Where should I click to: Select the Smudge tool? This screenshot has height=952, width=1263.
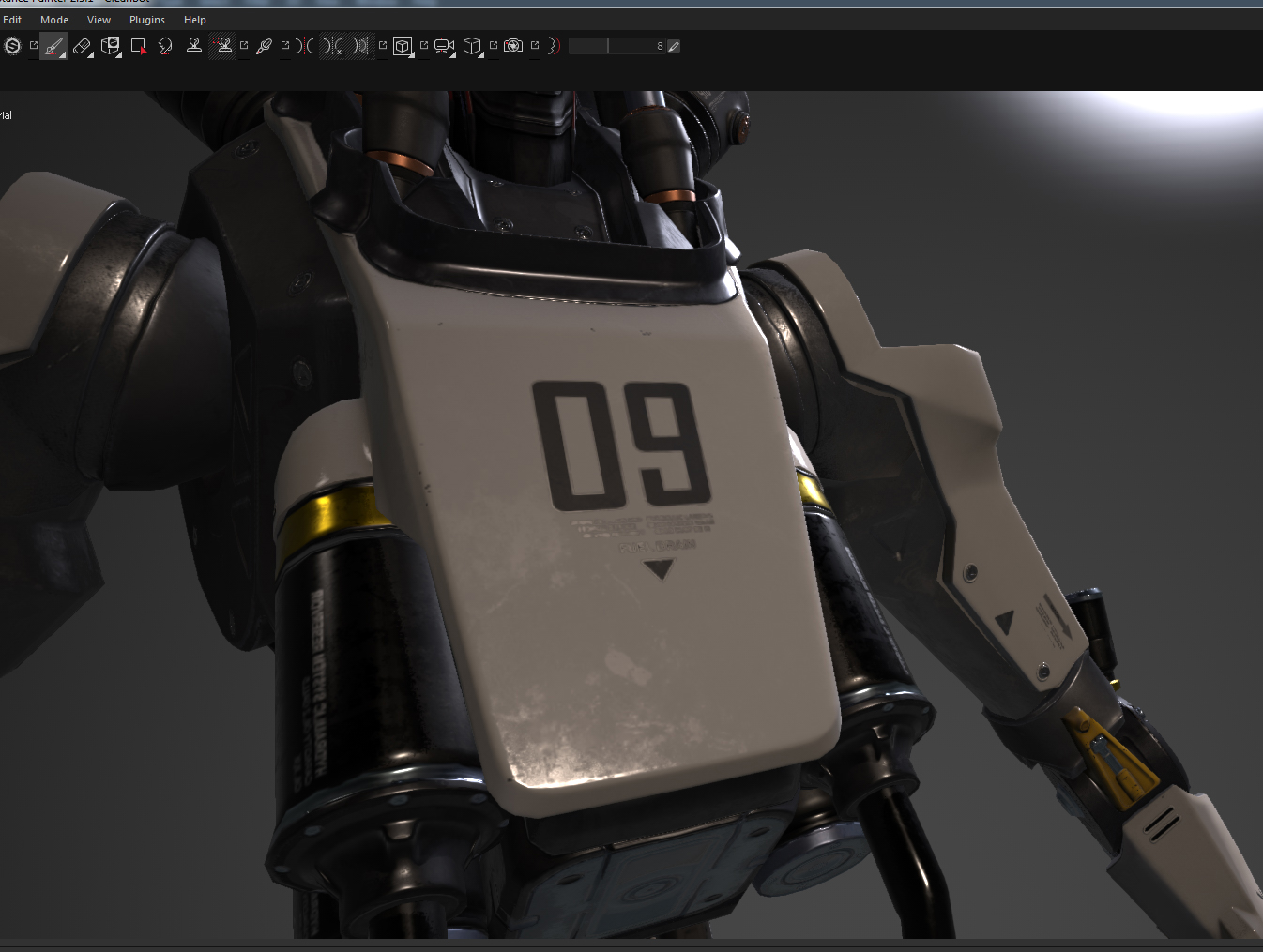tap(165, 46)
